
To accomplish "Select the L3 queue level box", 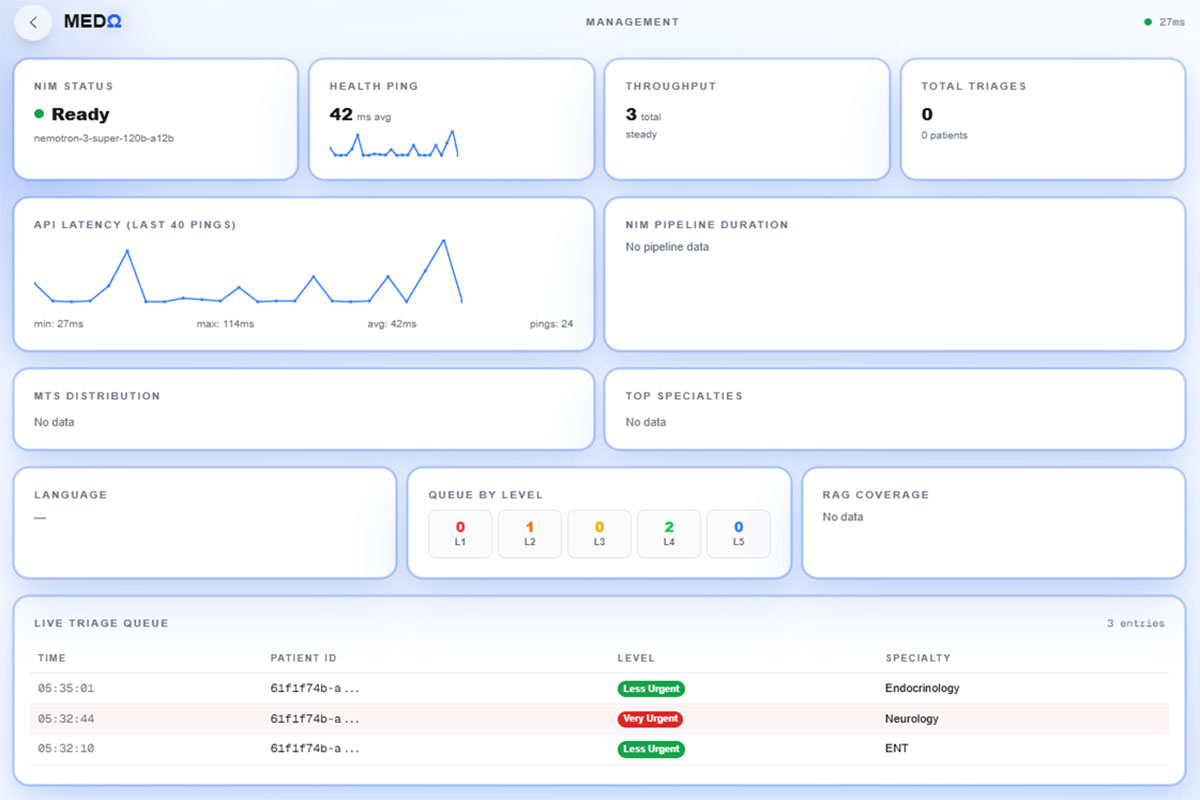I will (599, 534).
